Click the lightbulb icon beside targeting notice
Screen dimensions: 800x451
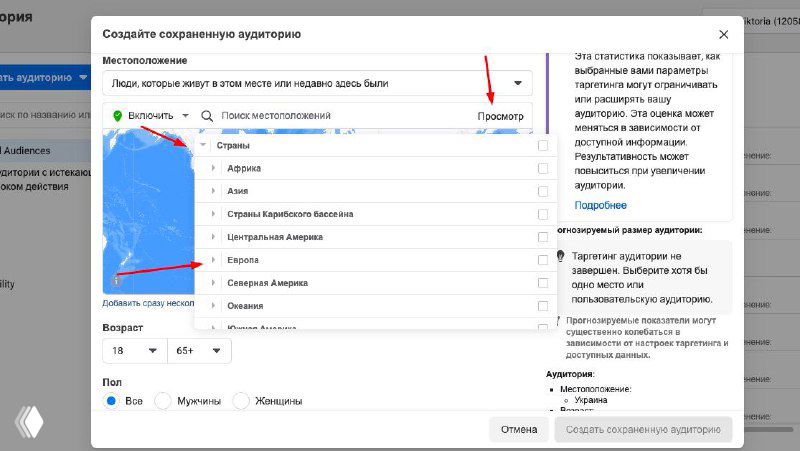560,256
